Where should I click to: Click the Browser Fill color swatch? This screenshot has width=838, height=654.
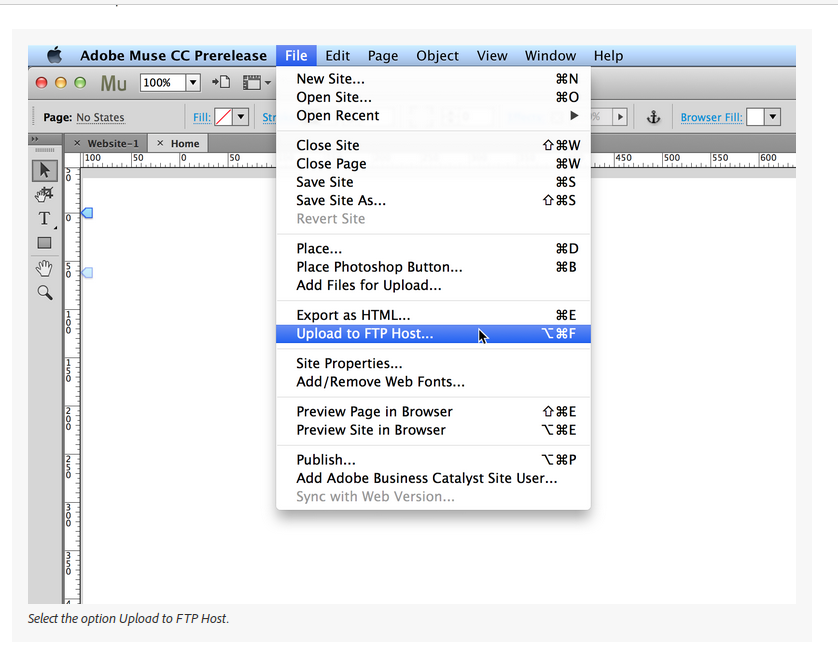coord(755,116)
